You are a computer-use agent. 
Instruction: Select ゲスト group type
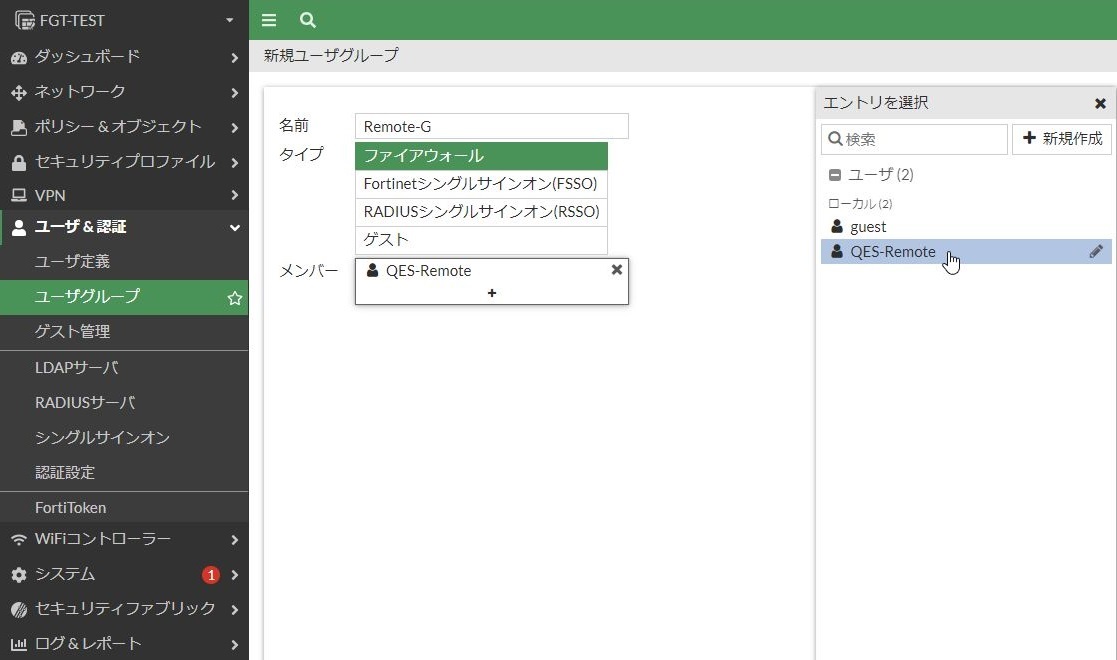(482, 240)
